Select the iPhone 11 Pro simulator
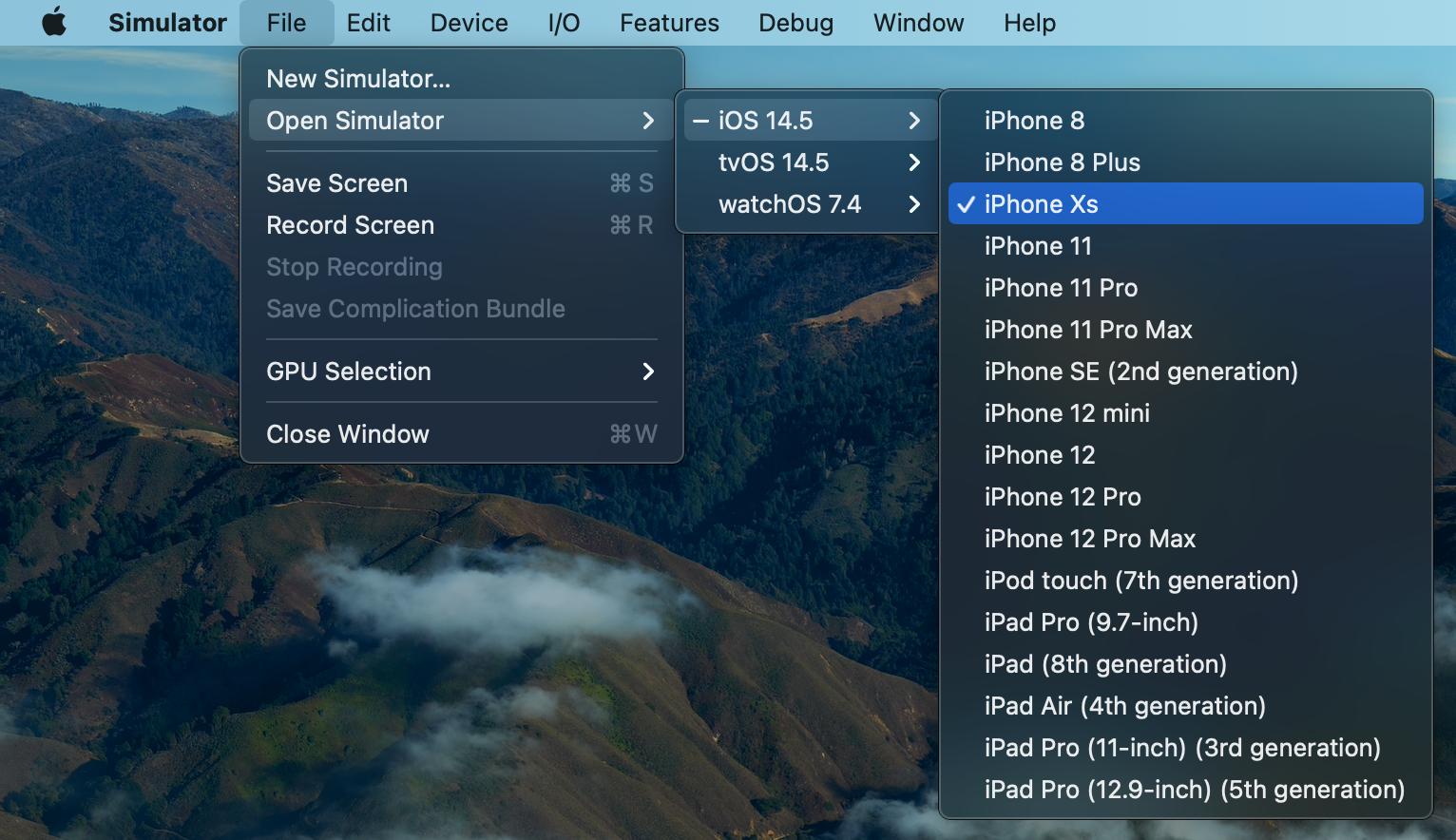The width and height of the screenshot is (1456, 840). [x=1186, y=288]
